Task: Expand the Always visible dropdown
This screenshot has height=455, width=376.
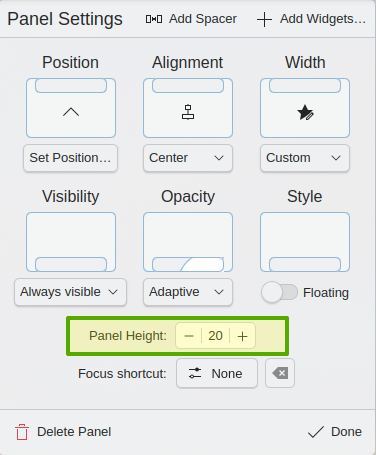Action: tap(70, 292)
